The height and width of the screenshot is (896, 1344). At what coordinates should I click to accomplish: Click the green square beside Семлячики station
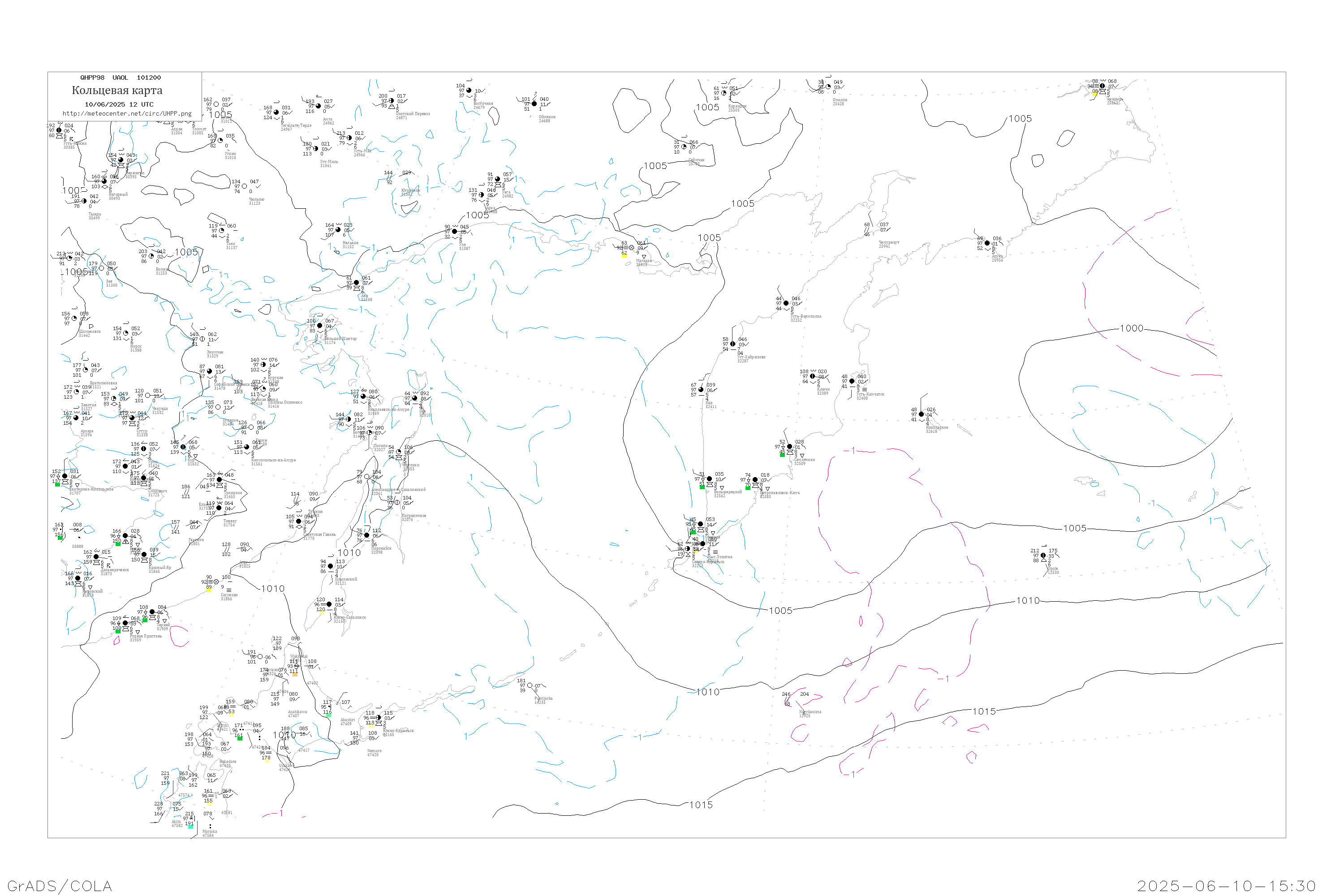782,455
